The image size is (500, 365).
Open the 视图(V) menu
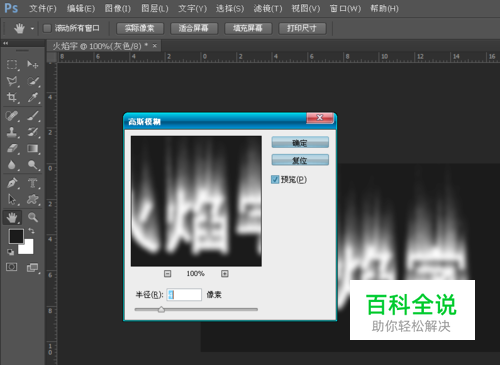point(306,8)
